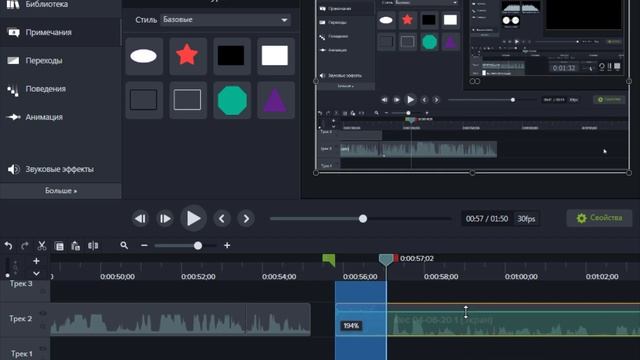Open the Поведения tab
The height and width of the screenshot is (360, 640).
[x=60, y=89]
